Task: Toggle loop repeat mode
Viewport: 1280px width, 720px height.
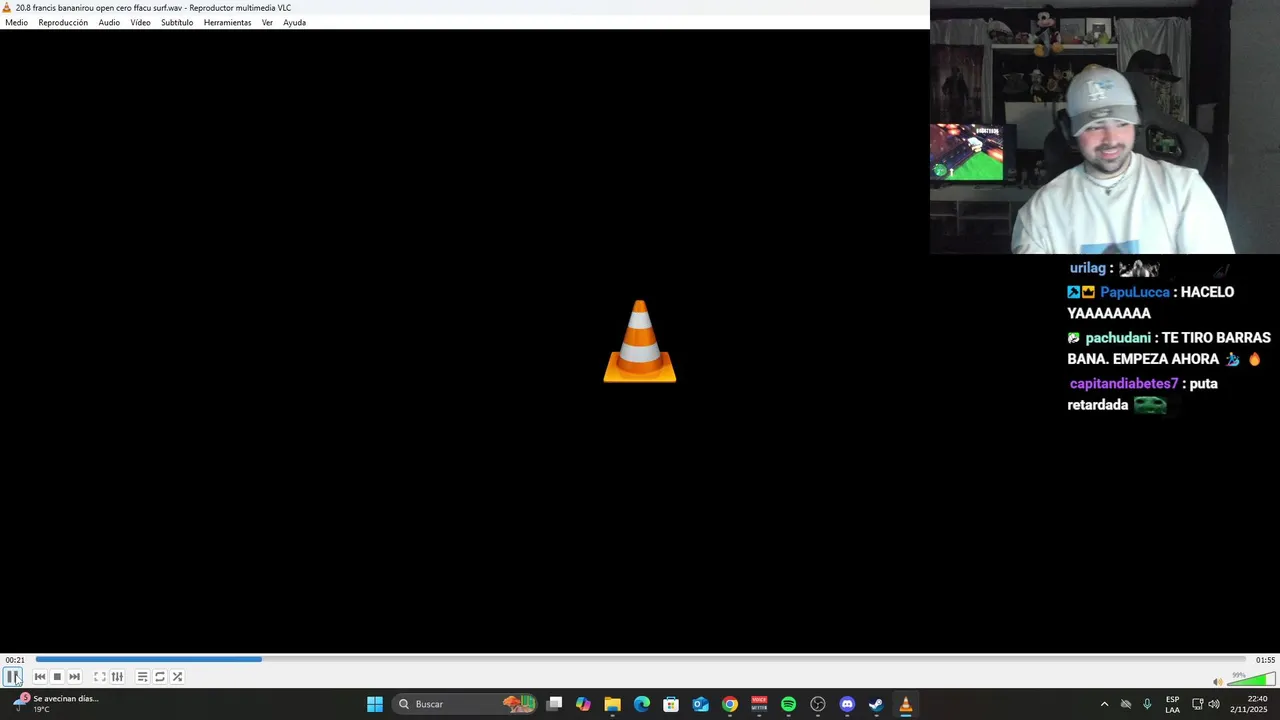Action: tap(160, 677)
